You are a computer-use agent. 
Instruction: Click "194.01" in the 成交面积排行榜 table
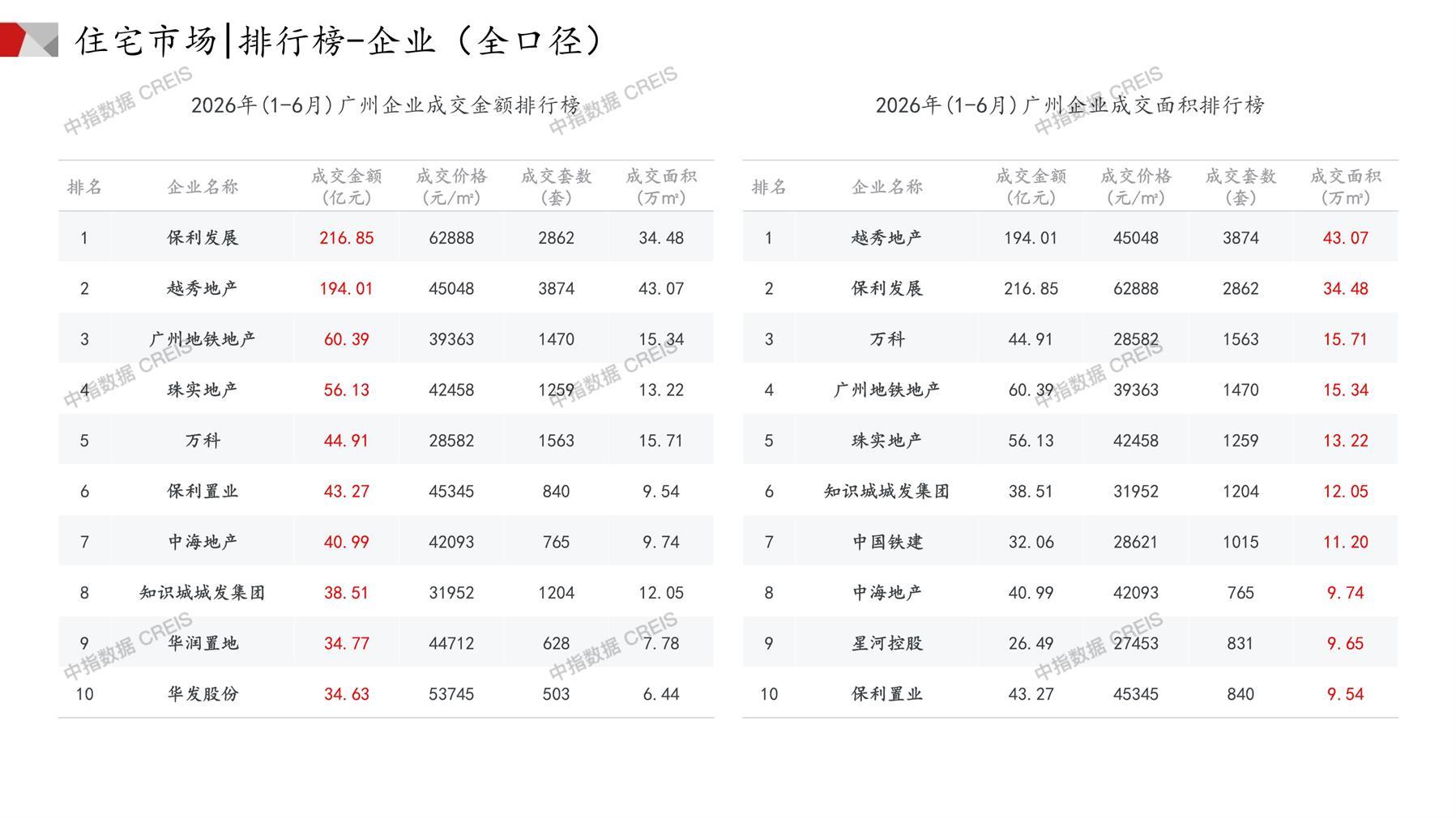1031,238
